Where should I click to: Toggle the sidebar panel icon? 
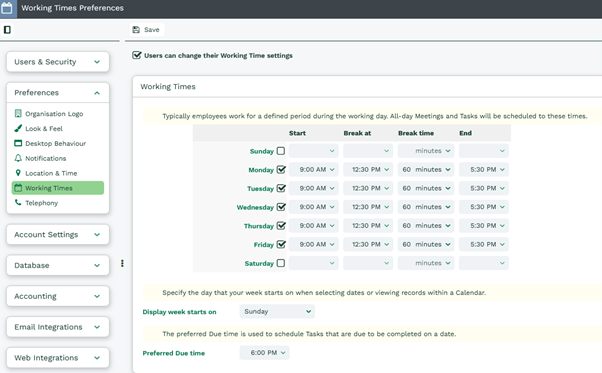pos(7,30)
